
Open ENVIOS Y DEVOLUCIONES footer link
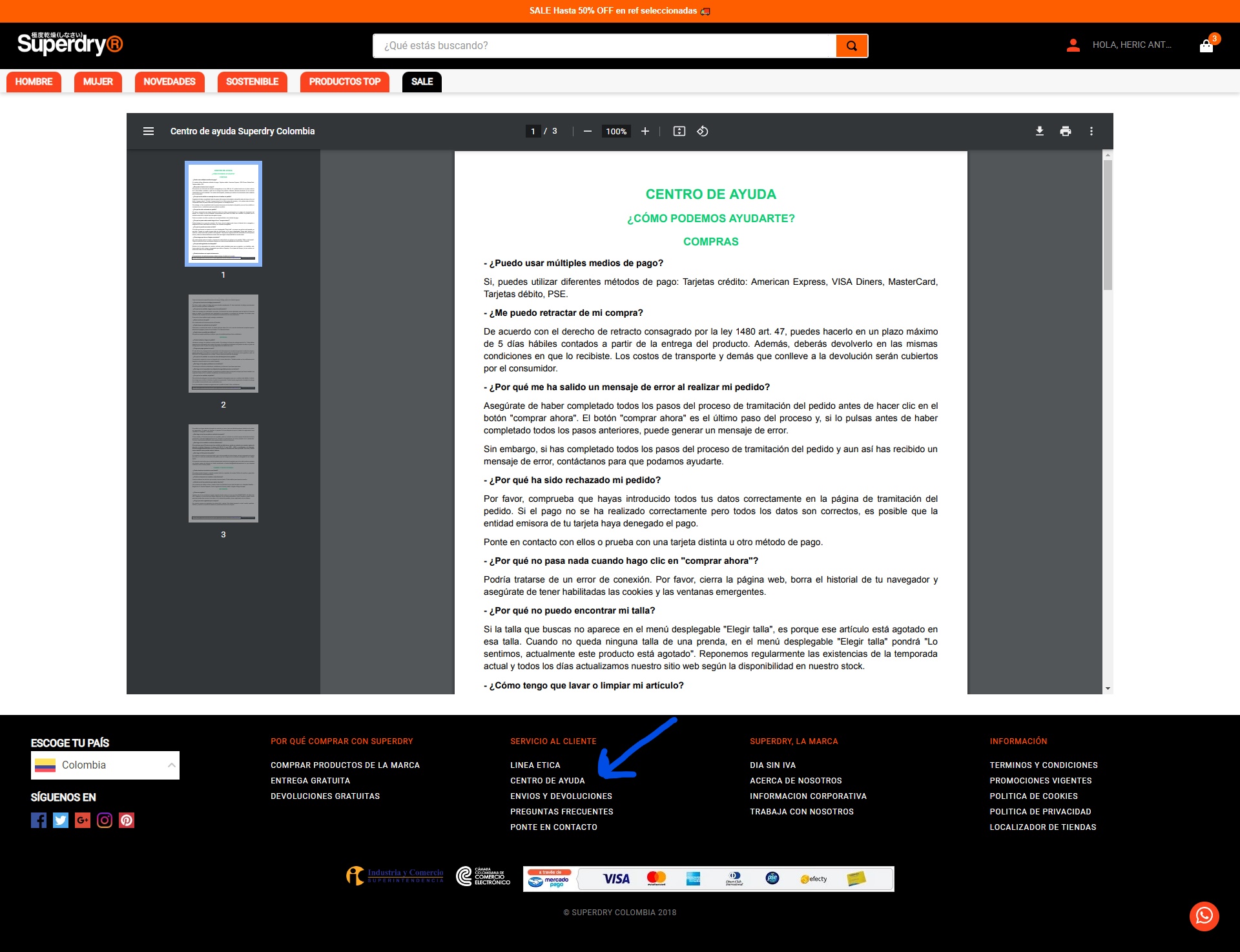click(x=561, y=796)
